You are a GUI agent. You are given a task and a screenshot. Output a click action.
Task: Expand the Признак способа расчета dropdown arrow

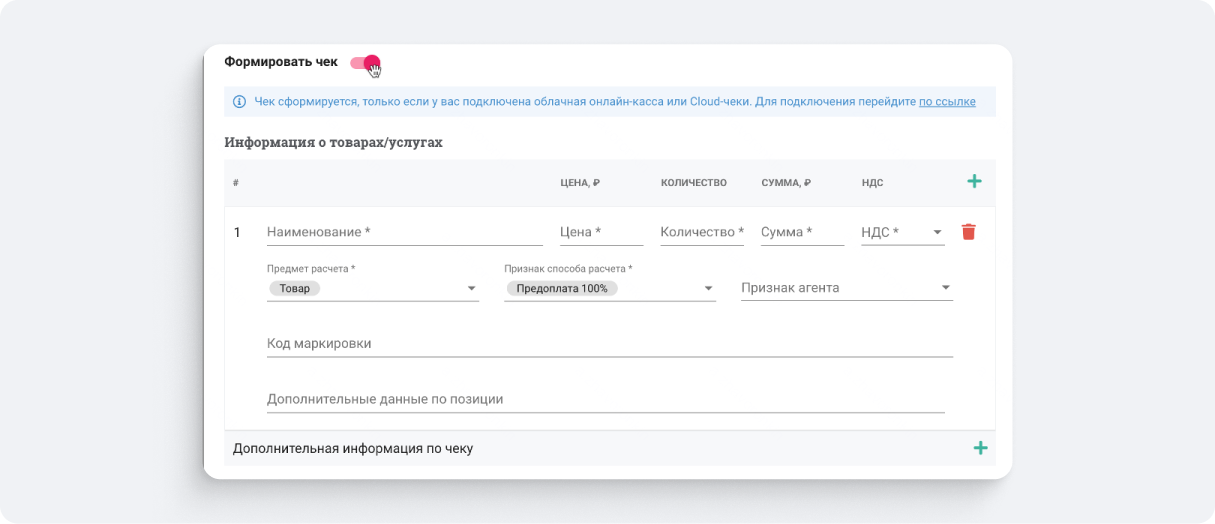708,288
